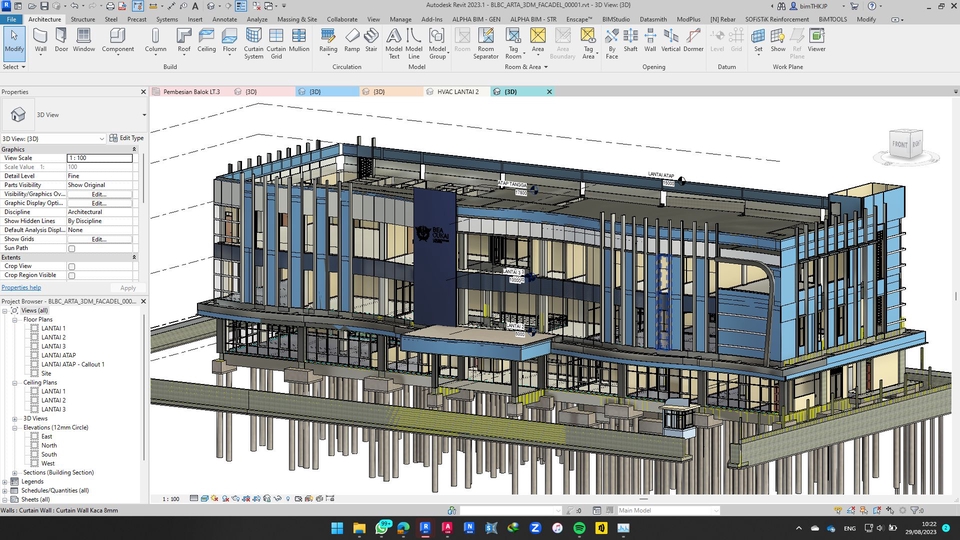
Task: Open the LANTAI 2 floor plan
Action: pos(53,337)
